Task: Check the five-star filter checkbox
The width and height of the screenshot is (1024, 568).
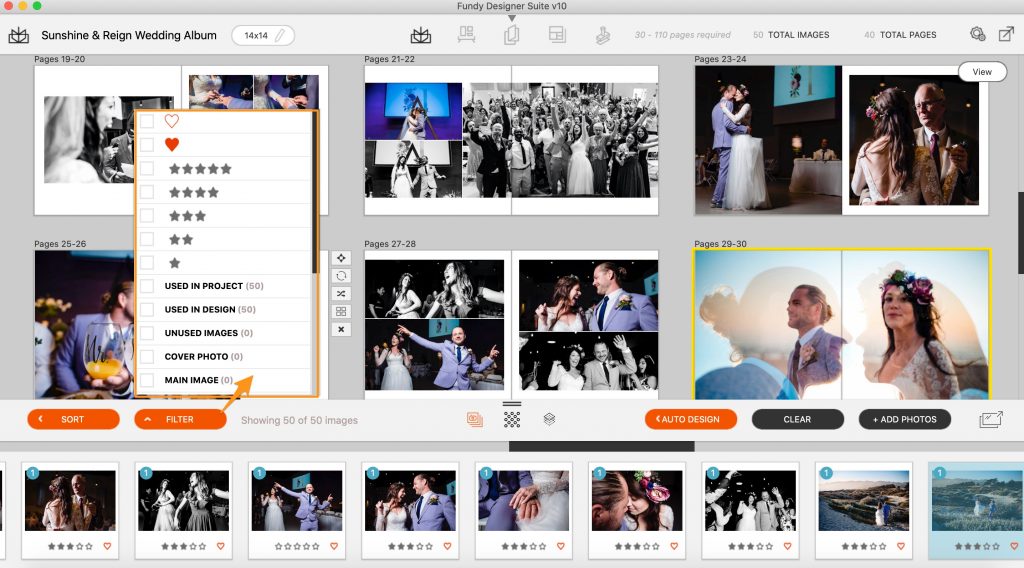Action: (x=147, y=168)
